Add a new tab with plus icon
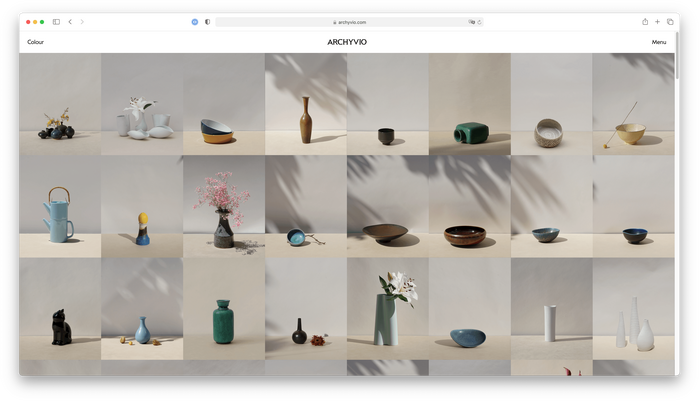 coord(657,22)
